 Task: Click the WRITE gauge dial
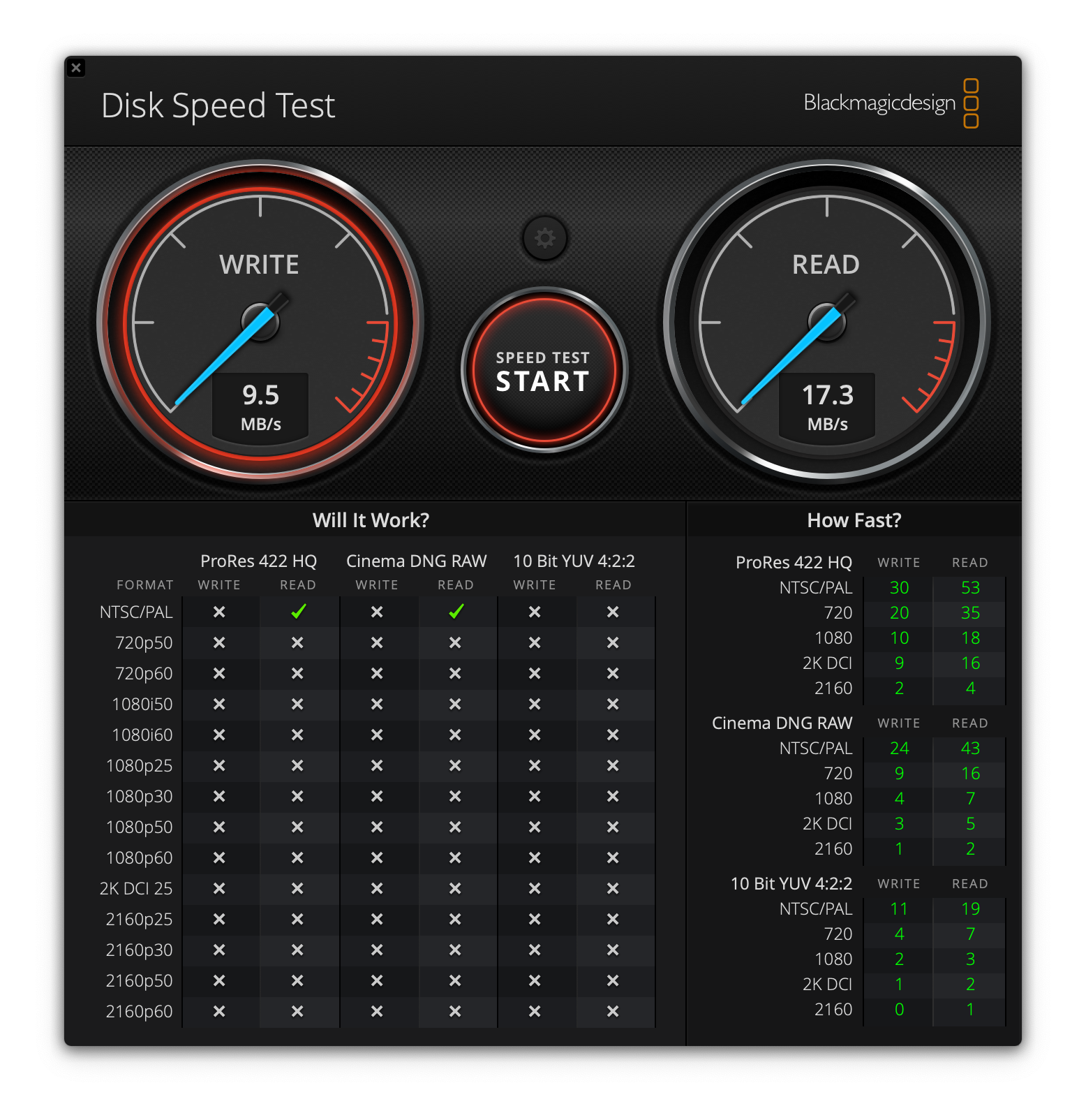click(260, 322)
